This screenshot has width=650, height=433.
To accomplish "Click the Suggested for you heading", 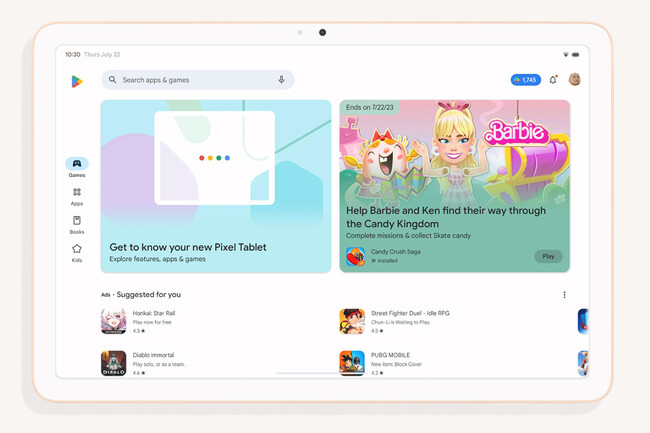I will pyautogui.click(x=149, y=294).
